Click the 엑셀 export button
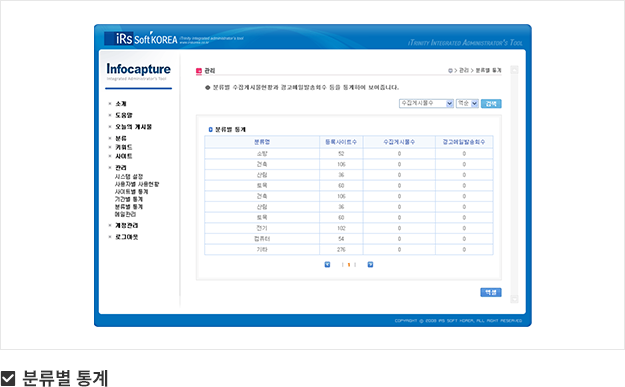This screenshot has width=625, height=387. click(x=491, y=293)
